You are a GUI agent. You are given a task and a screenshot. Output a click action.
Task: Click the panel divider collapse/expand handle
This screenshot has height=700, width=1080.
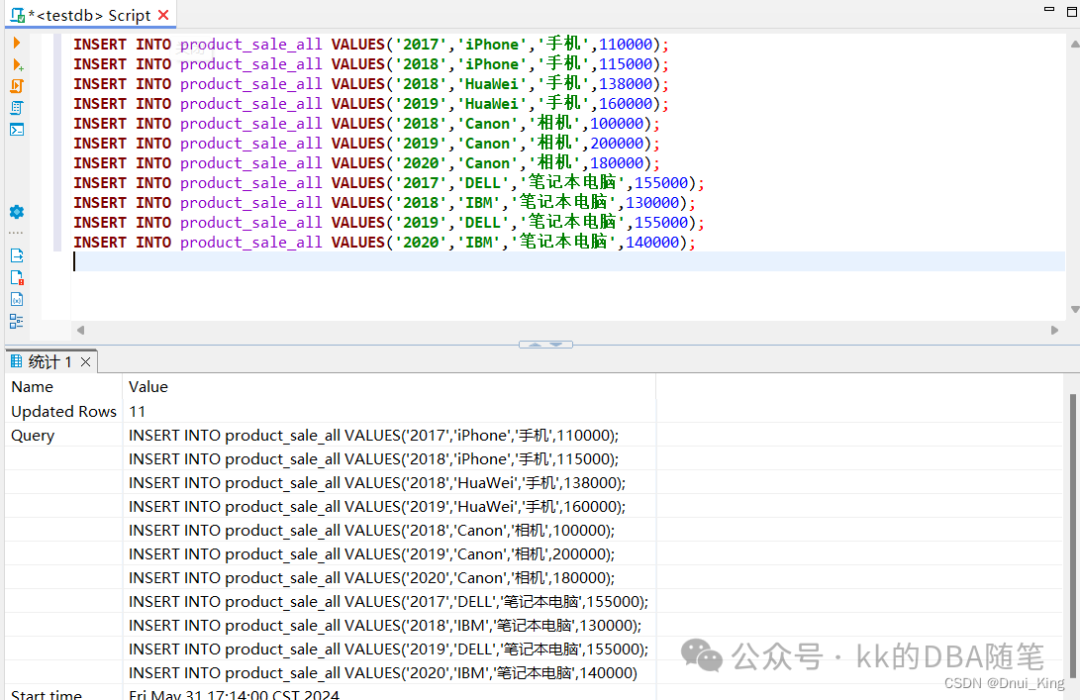tap(546, 344)
